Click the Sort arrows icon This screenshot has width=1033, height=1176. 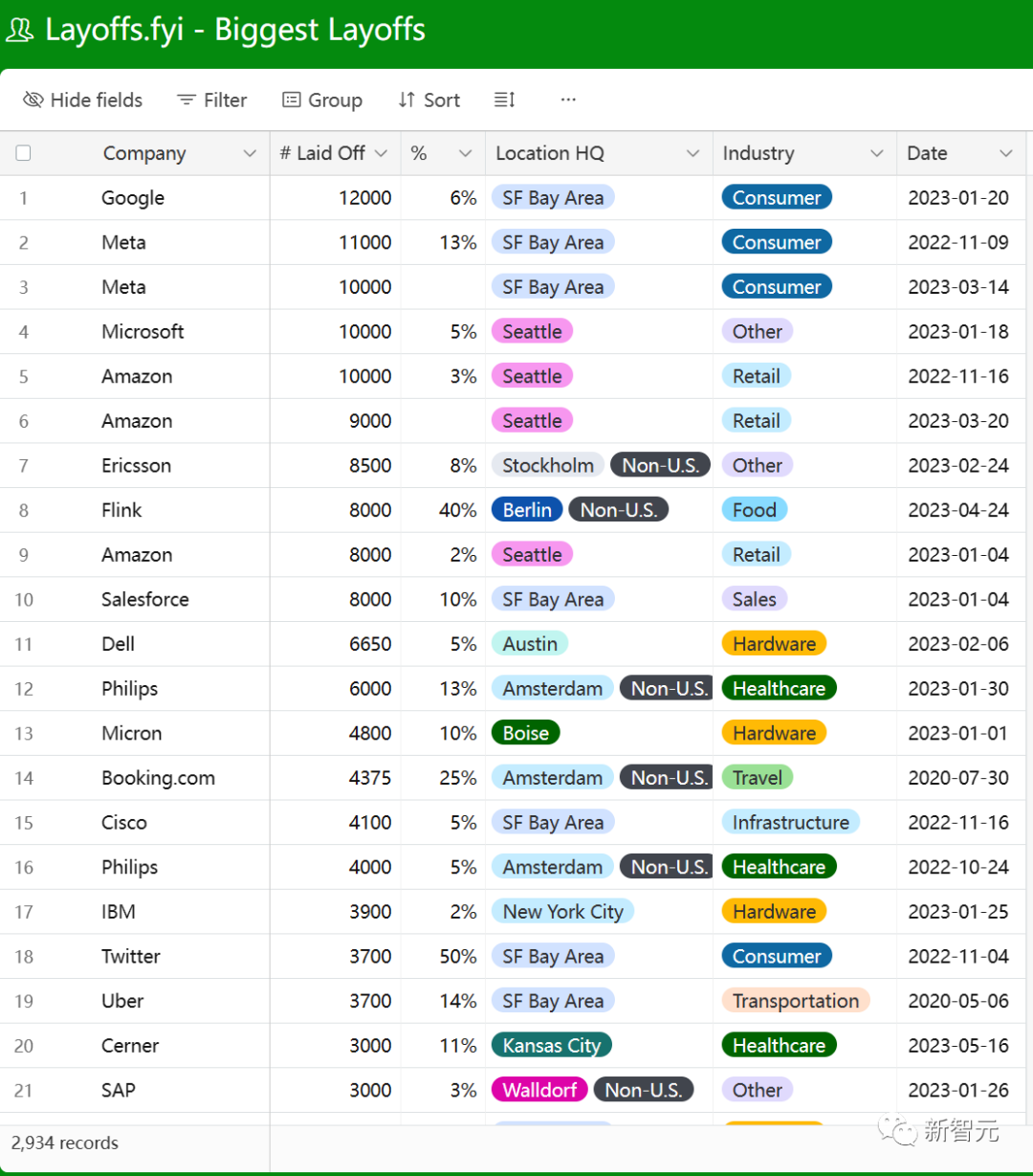[x=407, y=100]
